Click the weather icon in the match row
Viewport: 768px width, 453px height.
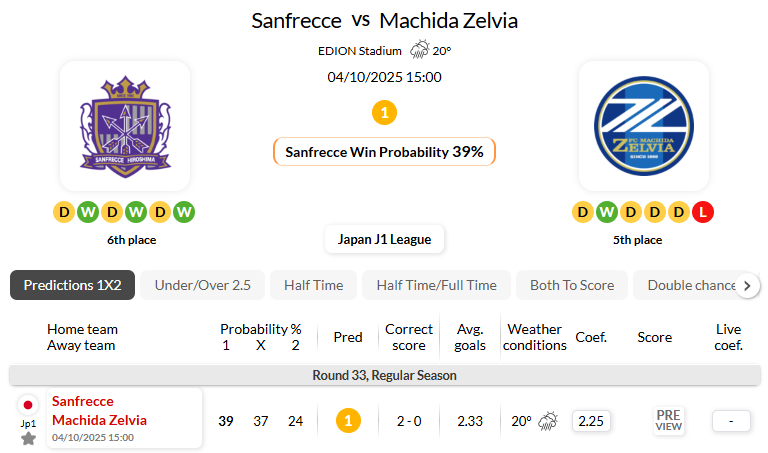tap(548, 421)
